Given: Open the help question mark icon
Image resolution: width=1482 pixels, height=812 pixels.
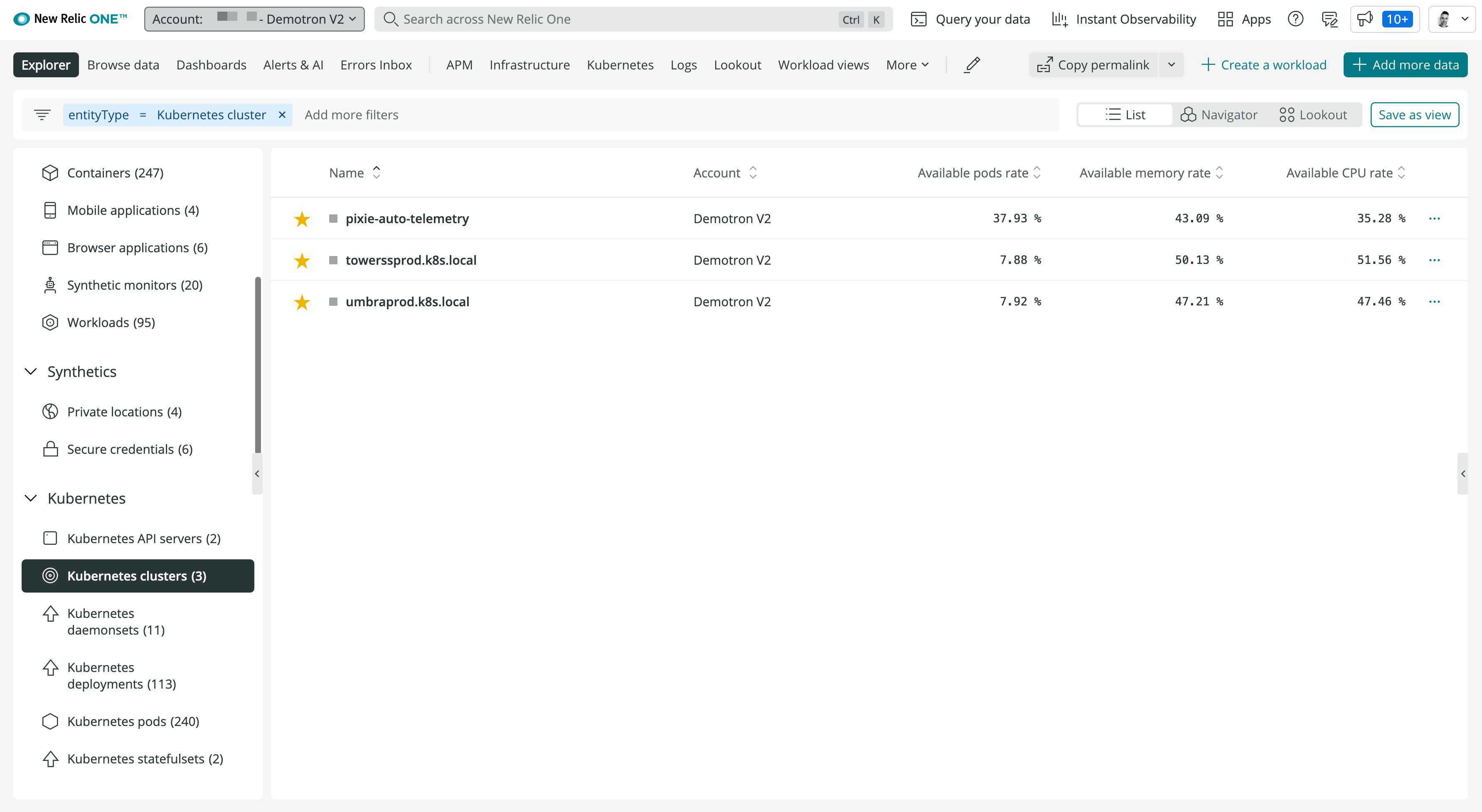Looking at the screenshot, I should 1295,19.
